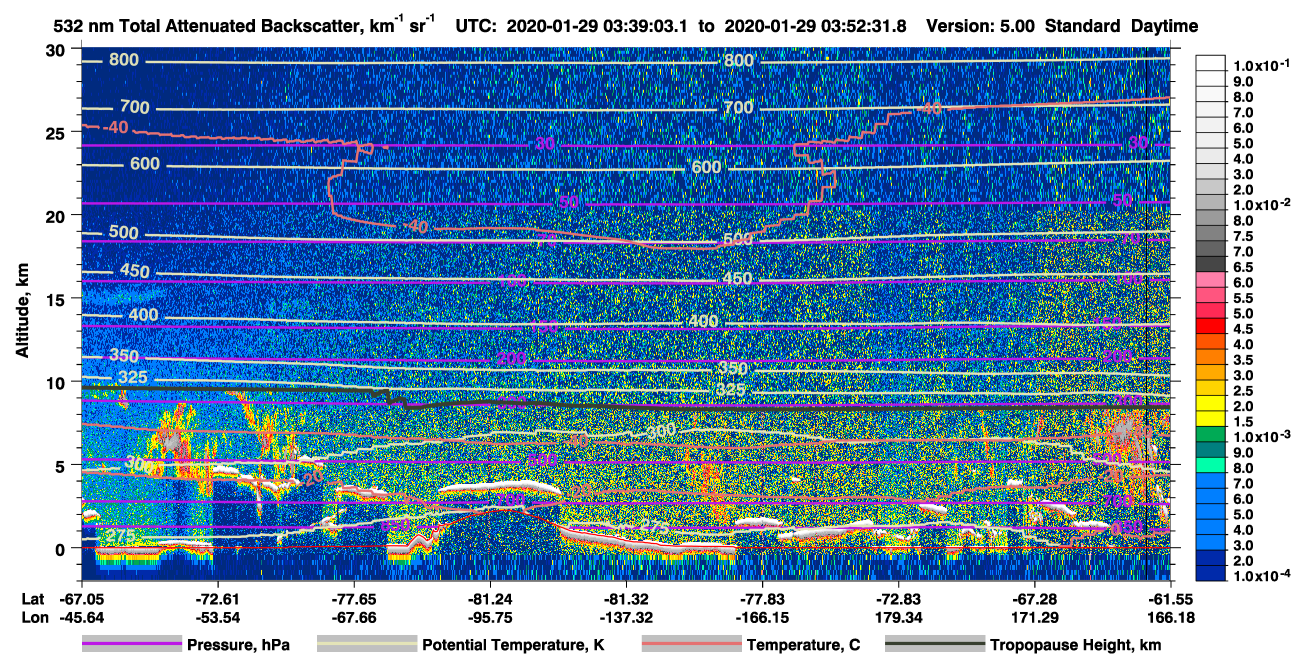Click the latitude value '-61.55'

tap(1173, 598)
